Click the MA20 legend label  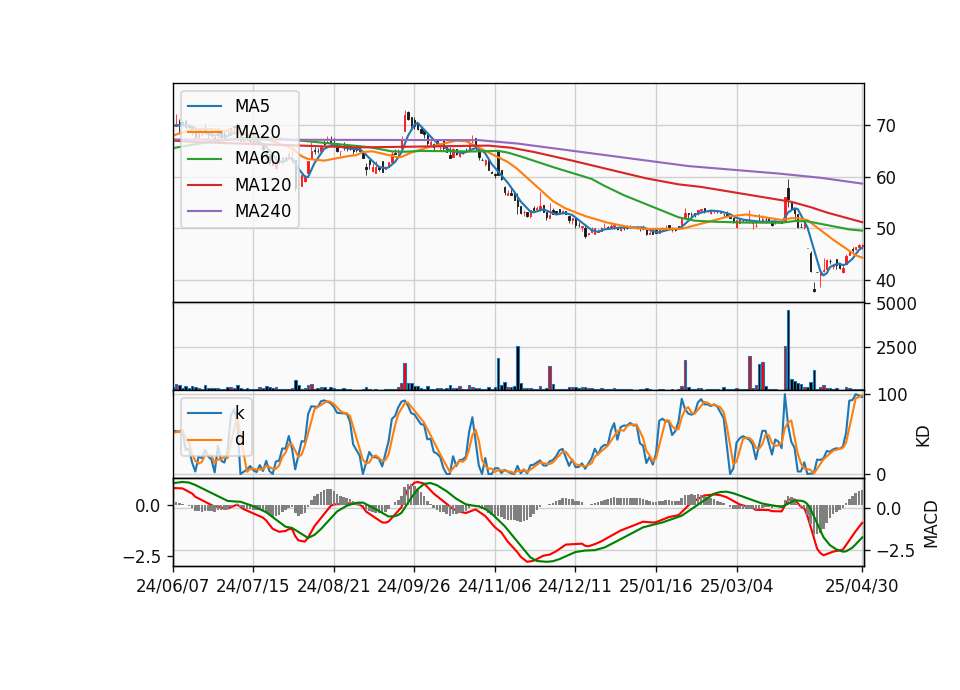pos(258,132)
